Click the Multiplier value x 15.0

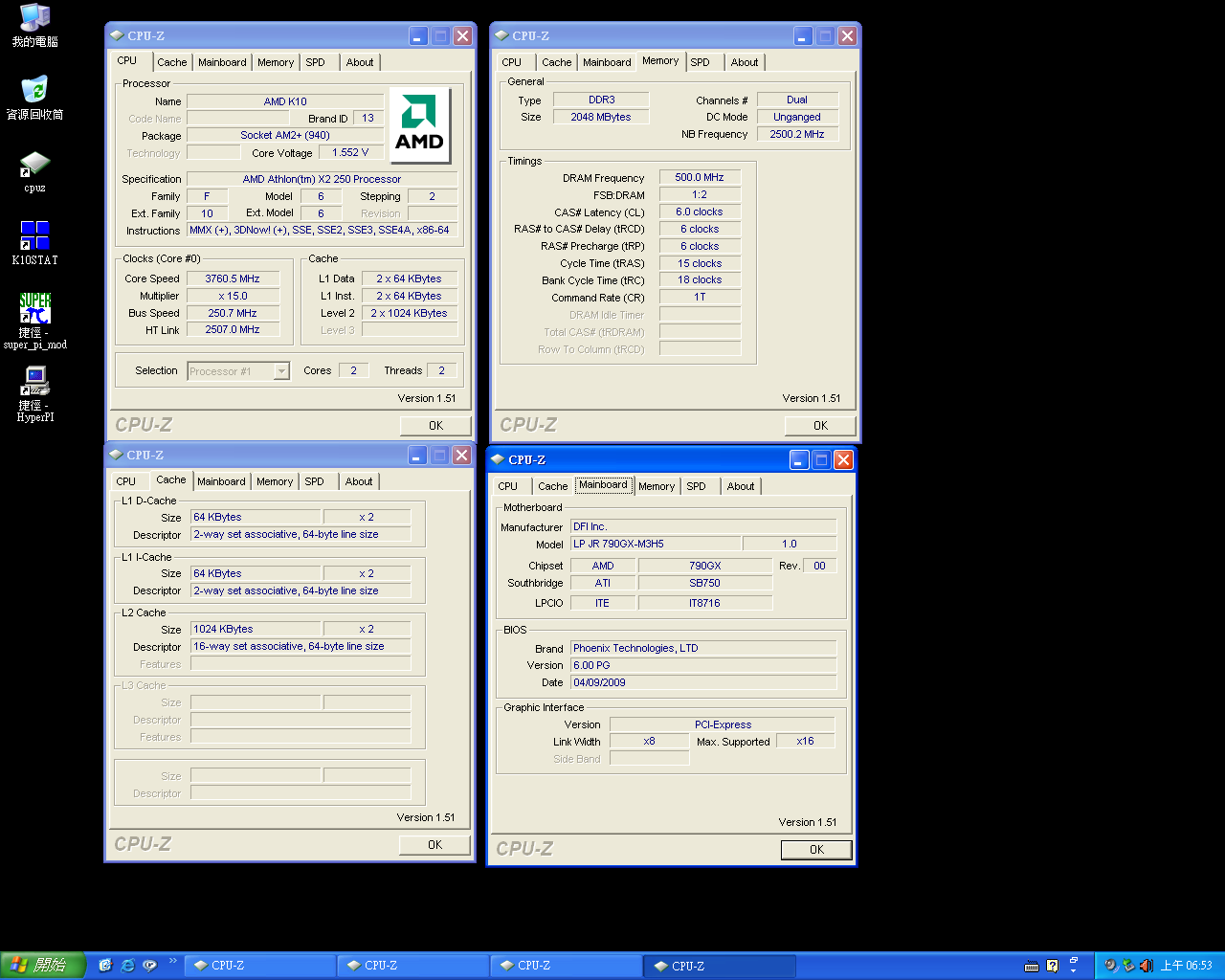pyautogui.click(x=233, y=296)
